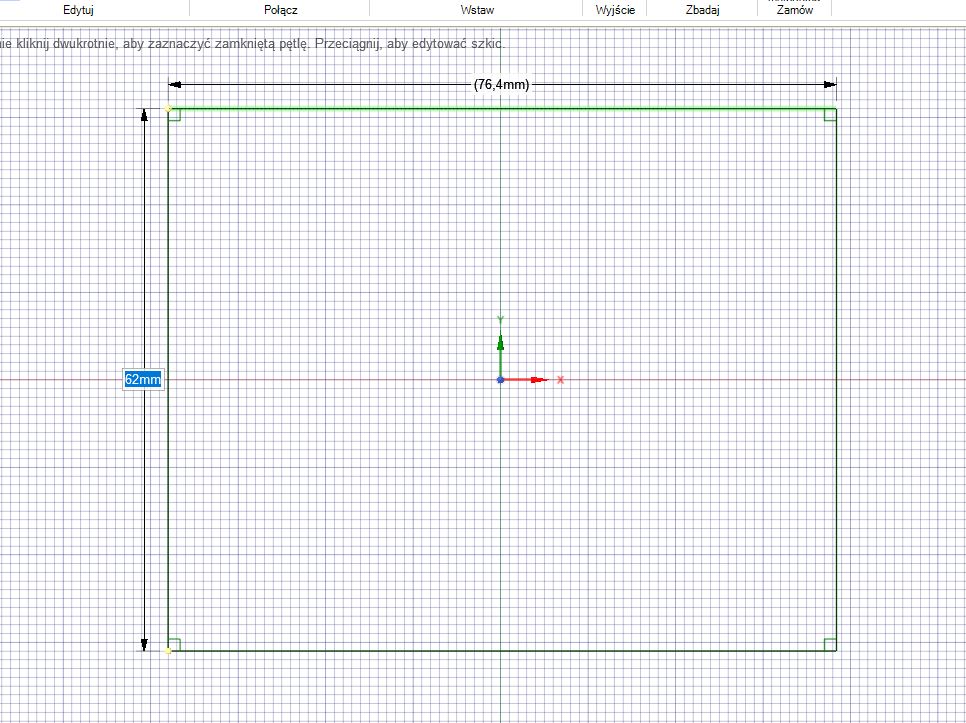Select the (76,4mm) width dimension label

click(501, 85)
